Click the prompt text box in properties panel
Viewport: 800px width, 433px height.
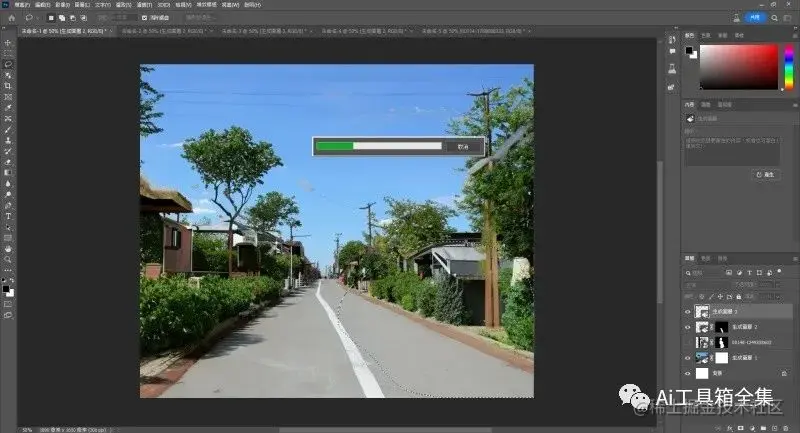coord(733,150)
